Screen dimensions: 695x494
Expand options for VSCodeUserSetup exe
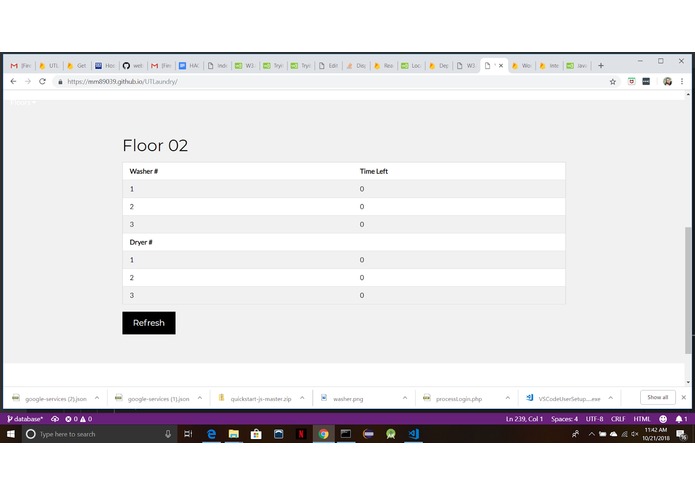[x=611, y=398]
